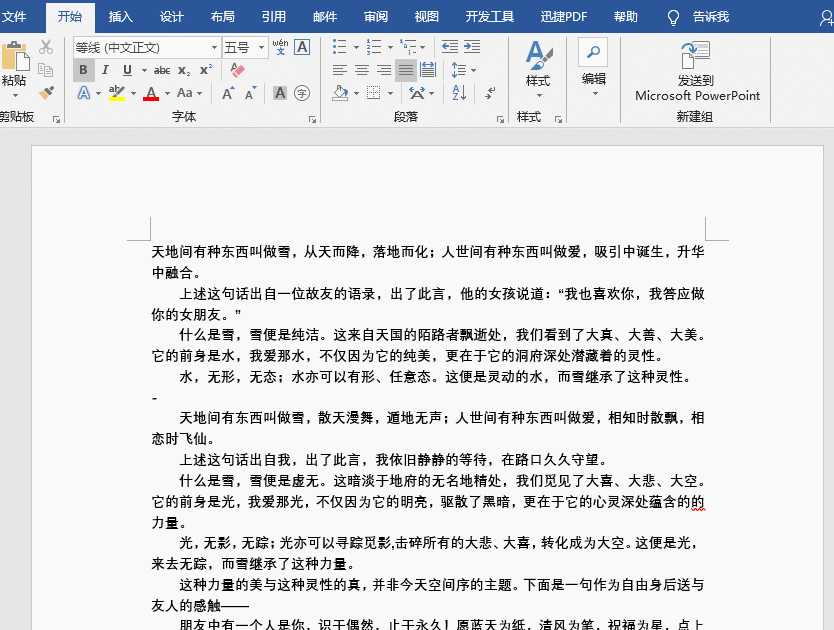Click the red font color swatch
834x630 pixels.
point(150,97)
